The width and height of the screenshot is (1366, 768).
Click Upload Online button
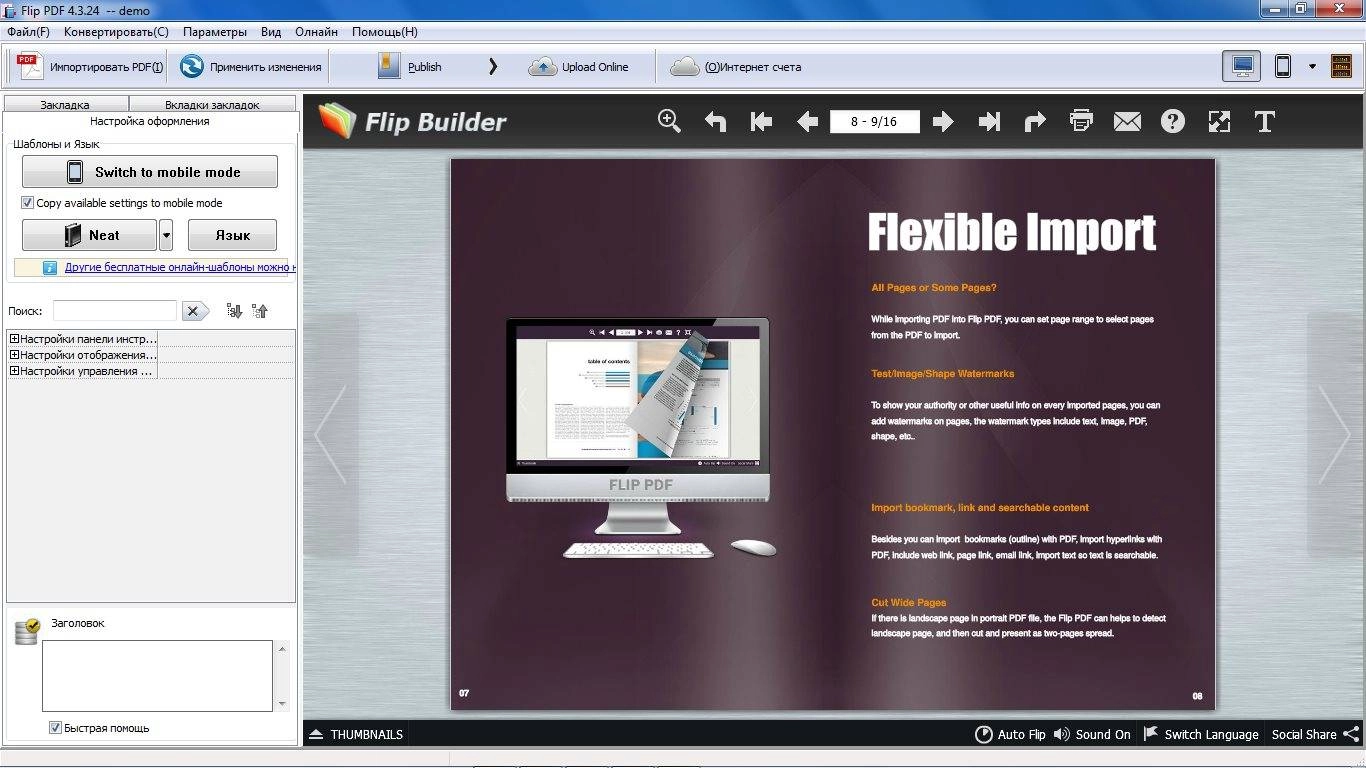(579, 67)
